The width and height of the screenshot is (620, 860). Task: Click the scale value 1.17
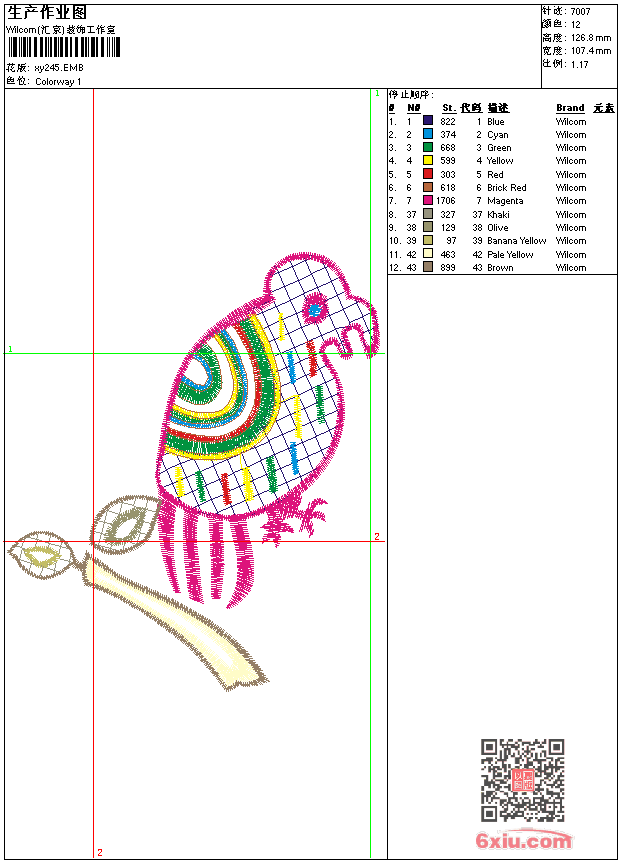coord(579,65)
